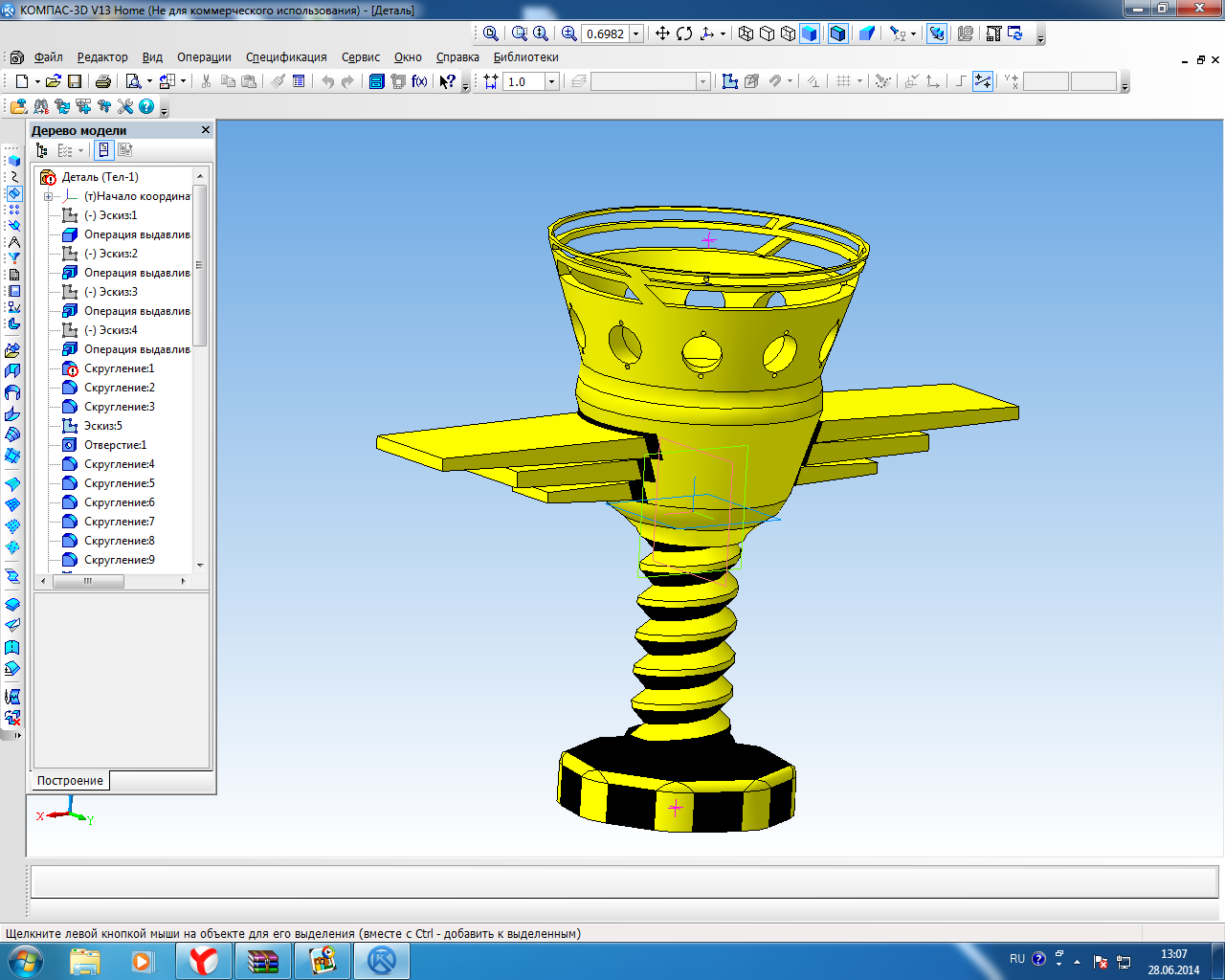Open the zoom scale 0.6982 dropdown
Viewport: 1225px width, 980px height.
pos(636,33)
